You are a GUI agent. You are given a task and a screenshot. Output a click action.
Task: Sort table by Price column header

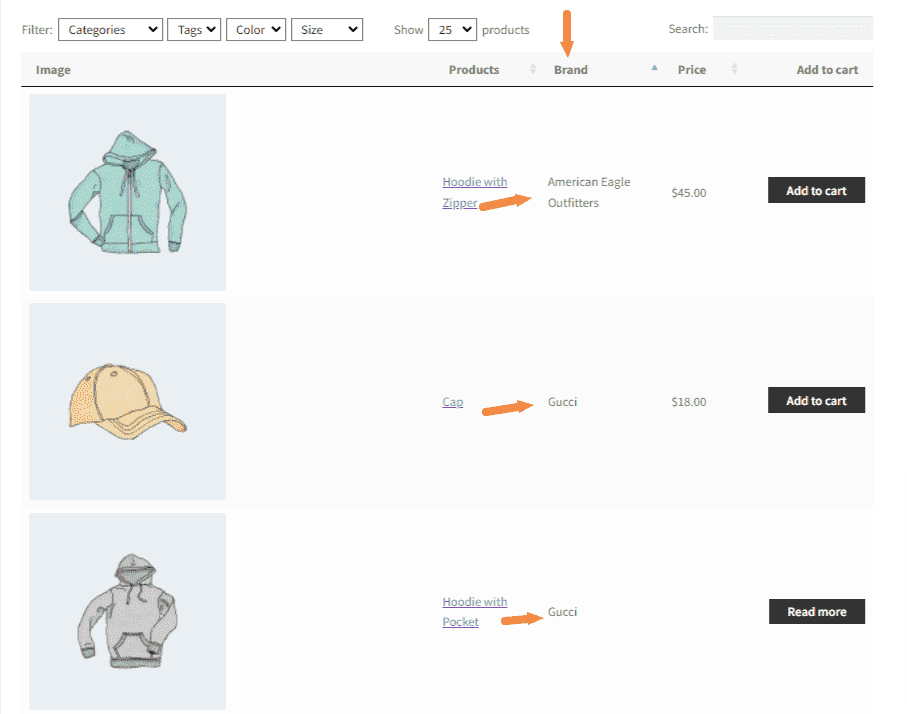pos(692,70)
